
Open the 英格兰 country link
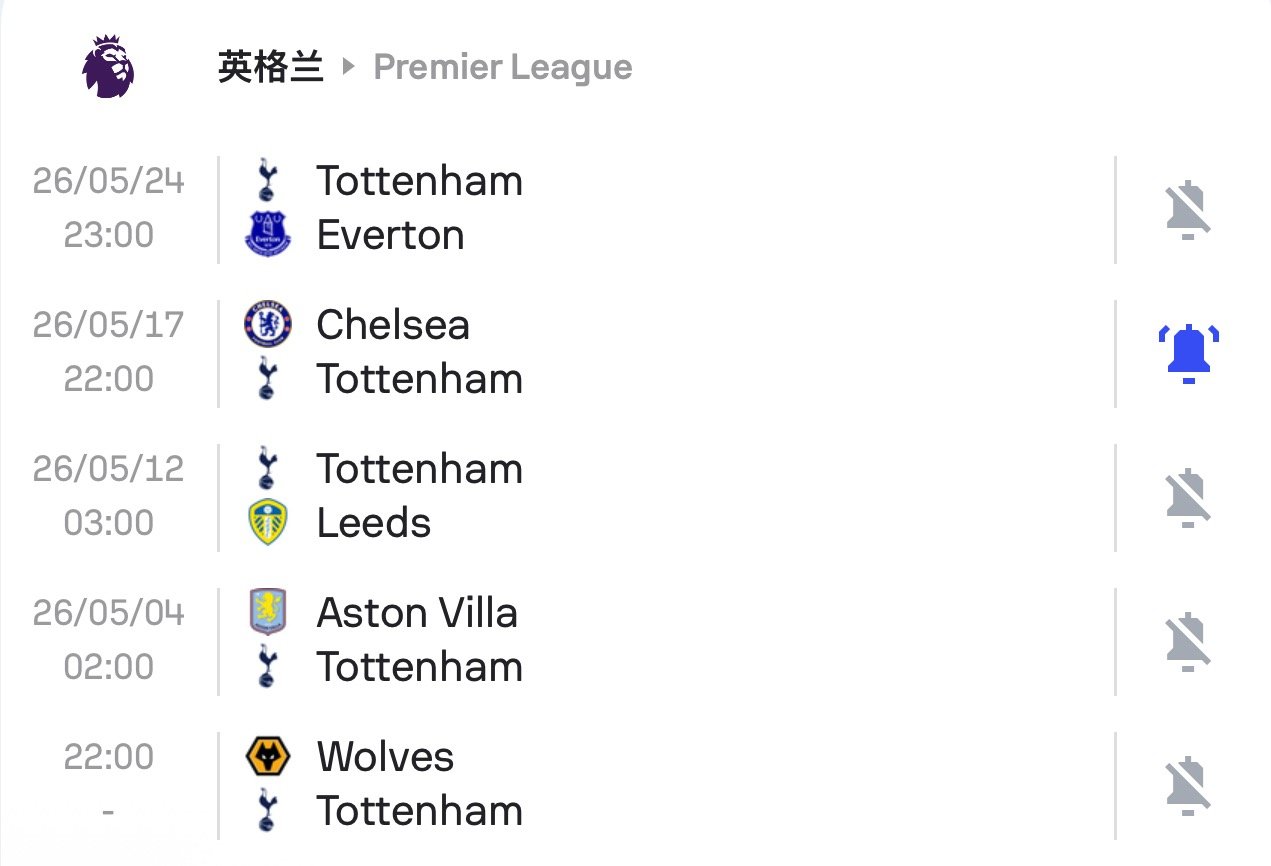[x=270, y=67]
